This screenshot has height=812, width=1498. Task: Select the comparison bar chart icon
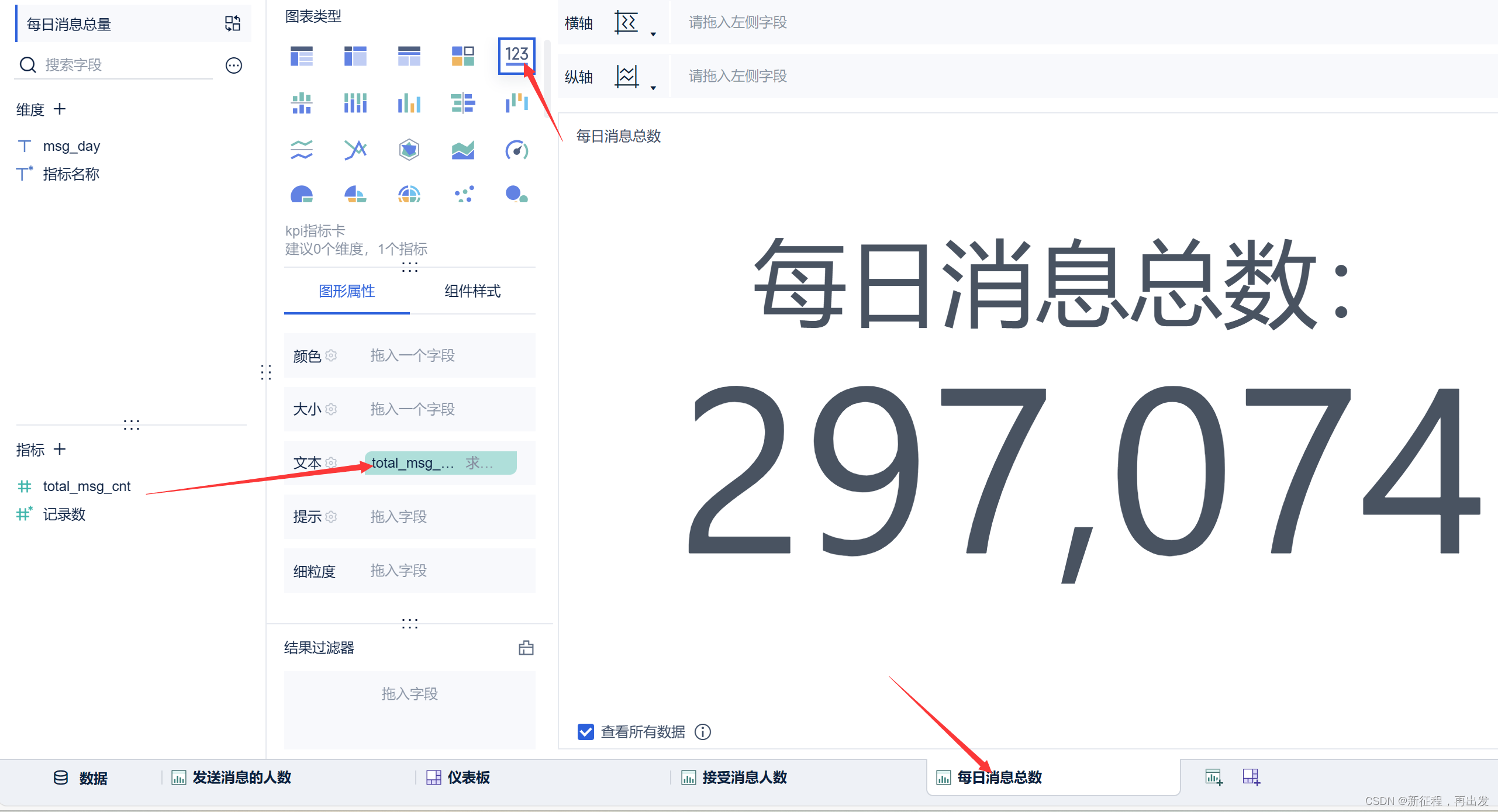(x=463, y=103)
